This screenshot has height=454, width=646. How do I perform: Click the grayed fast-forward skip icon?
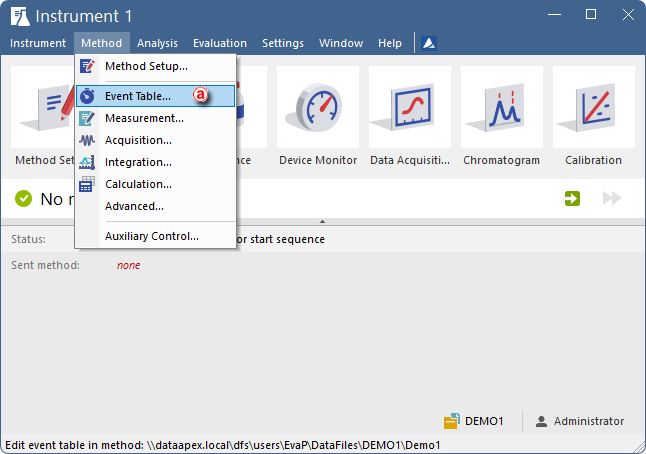point(611,199)
